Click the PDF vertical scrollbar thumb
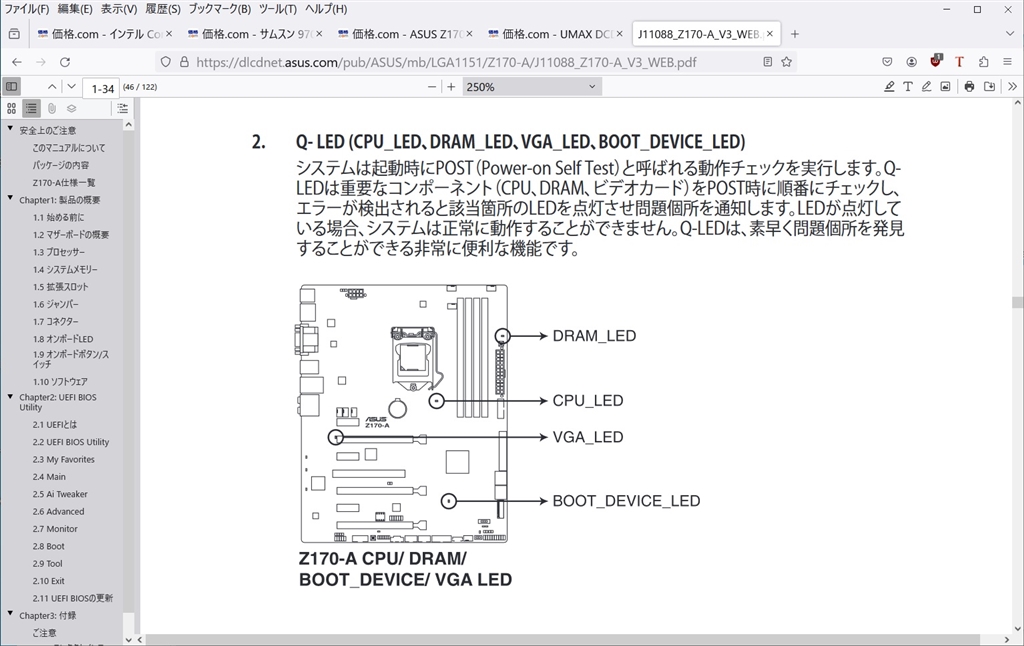This screenshot has width=1024, height=646. (x=1017, y=302)
